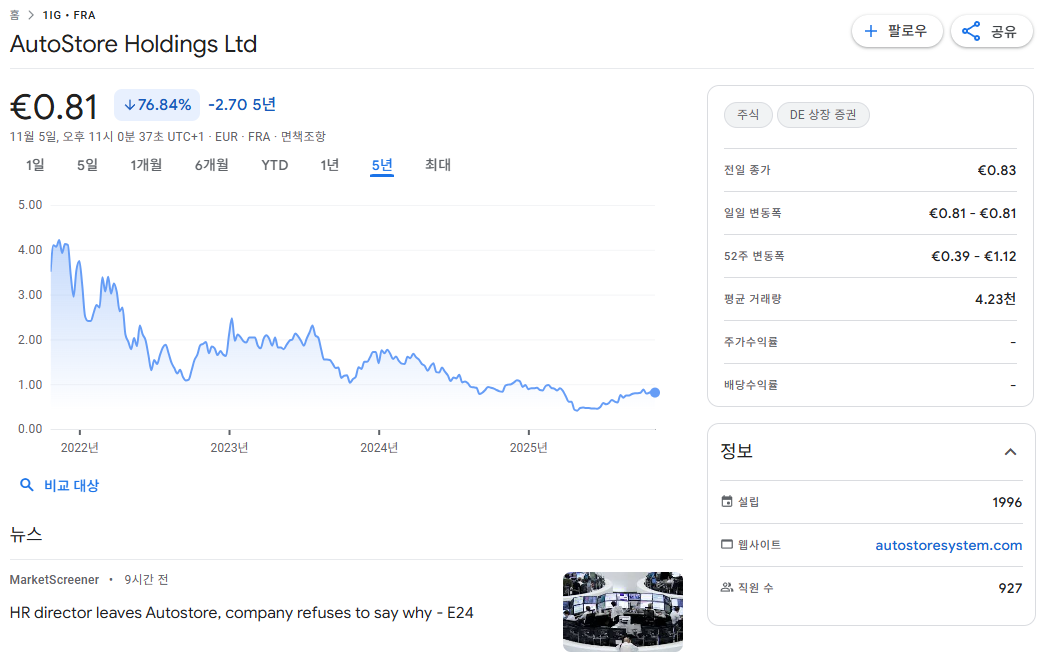Click the 전일 종가 value €0.83
Image resolution: width=1047 pixels, height=659 pixels.
click(x=996, y=170)
